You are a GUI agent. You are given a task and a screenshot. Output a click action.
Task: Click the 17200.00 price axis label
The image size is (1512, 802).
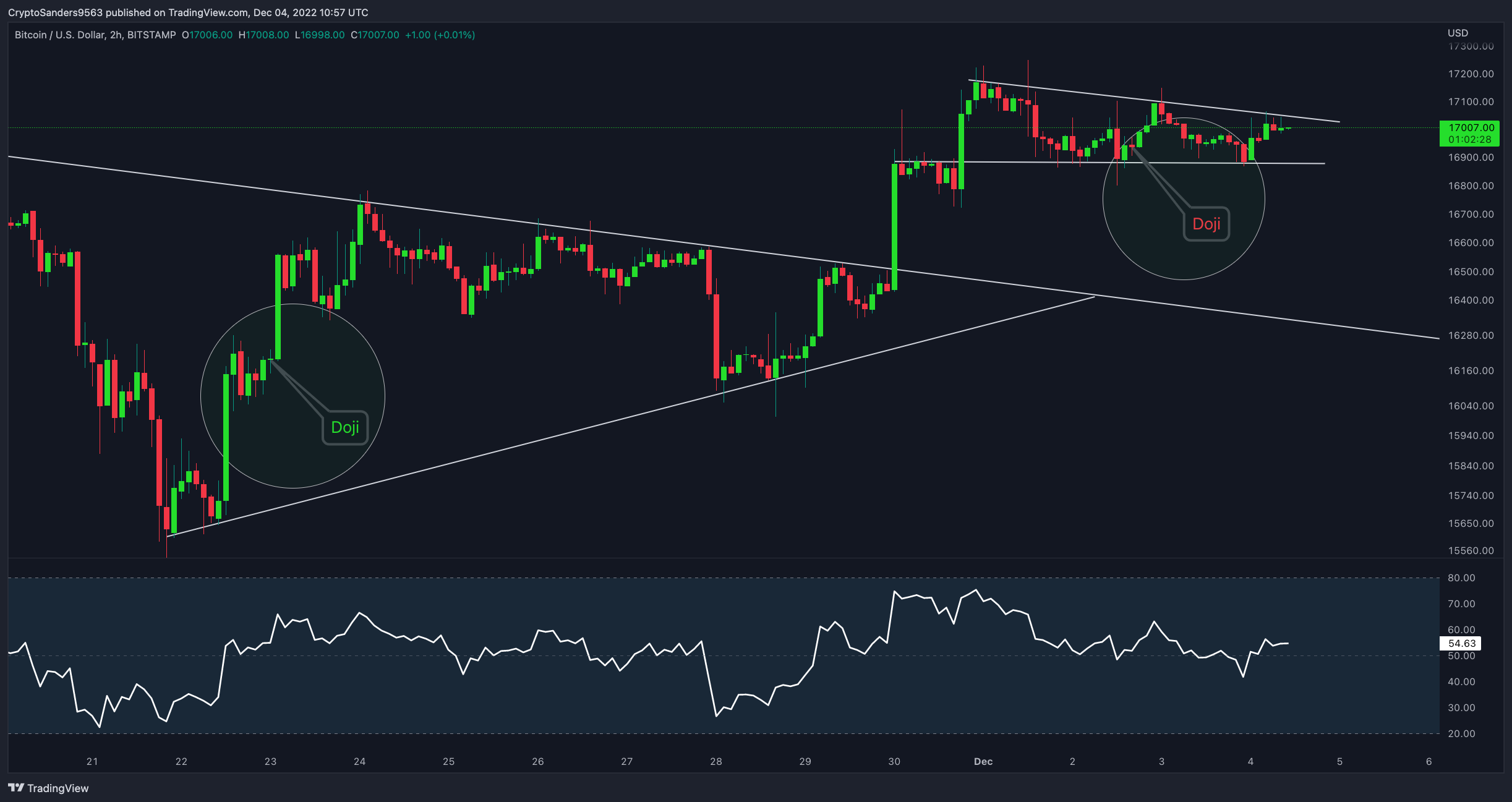click(x=1471, y=74)
